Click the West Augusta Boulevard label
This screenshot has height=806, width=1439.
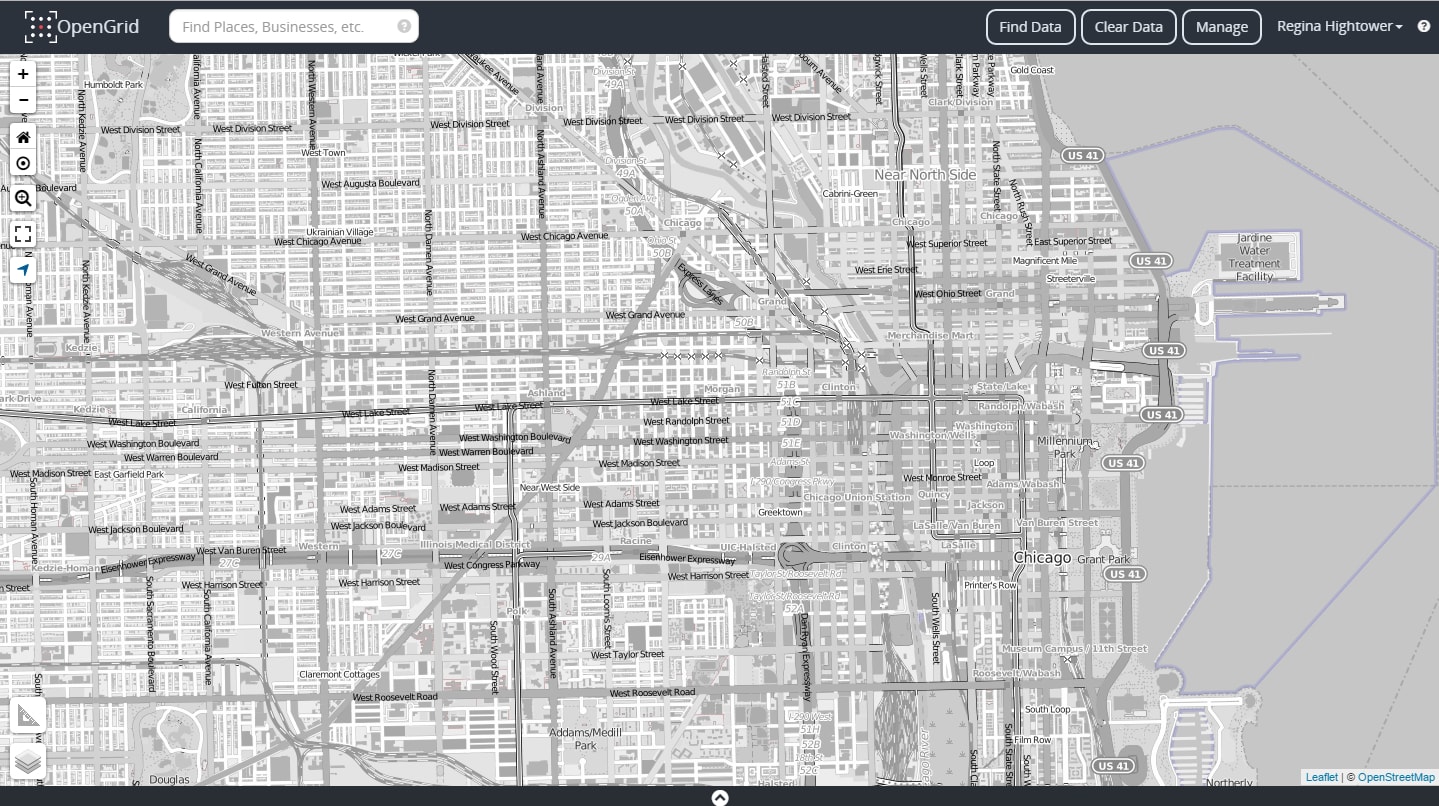coord(370,184)
